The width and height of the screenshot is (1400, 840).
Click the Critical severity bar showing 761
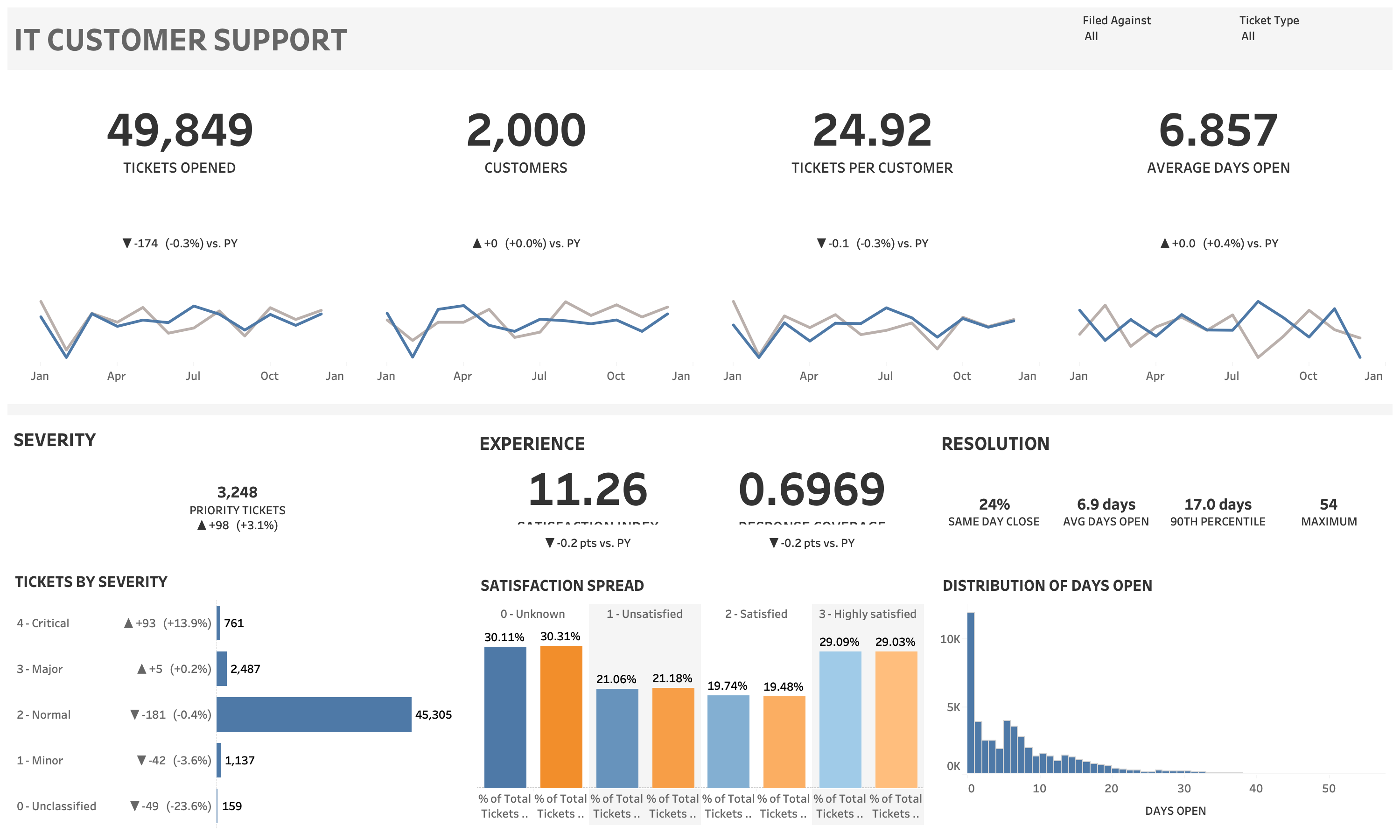click(218, 623)
